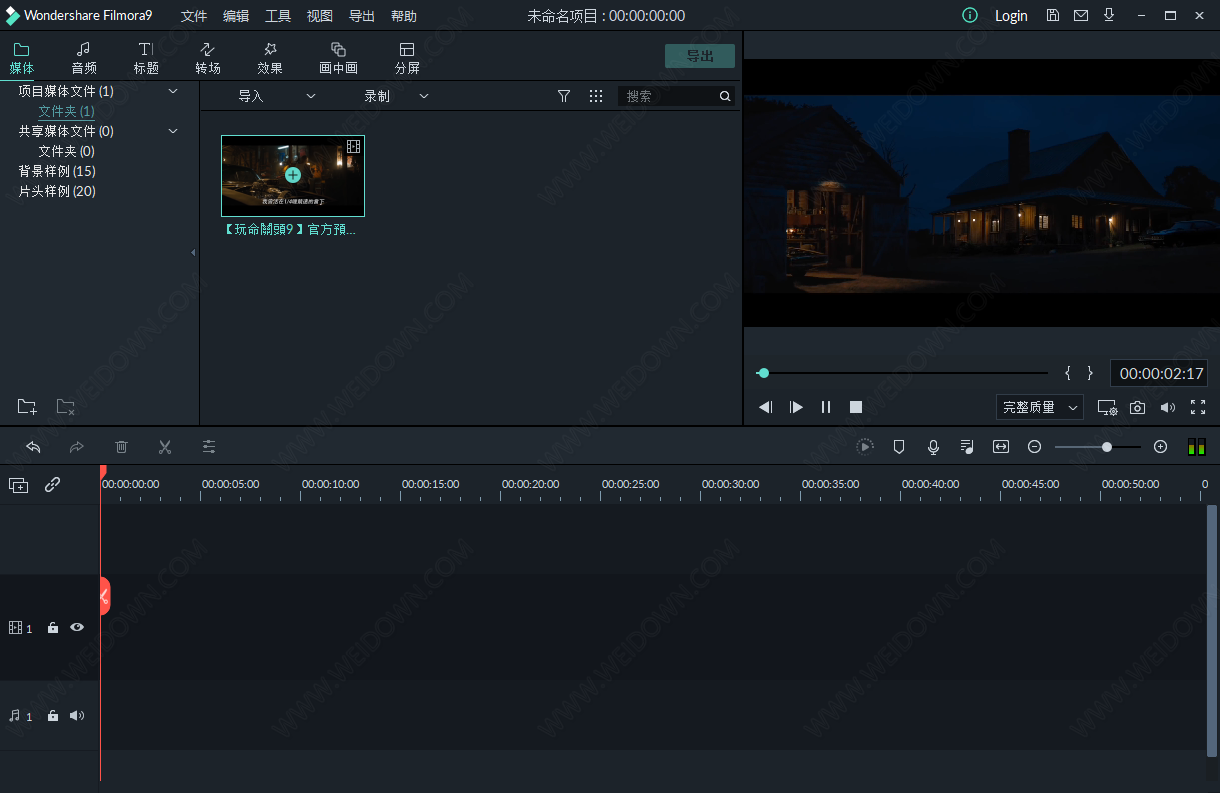The width and height of the screenshot is (1220, 793).
Task: Open the 完整质量 quality dropdown
Action: tap(1040, 407)
